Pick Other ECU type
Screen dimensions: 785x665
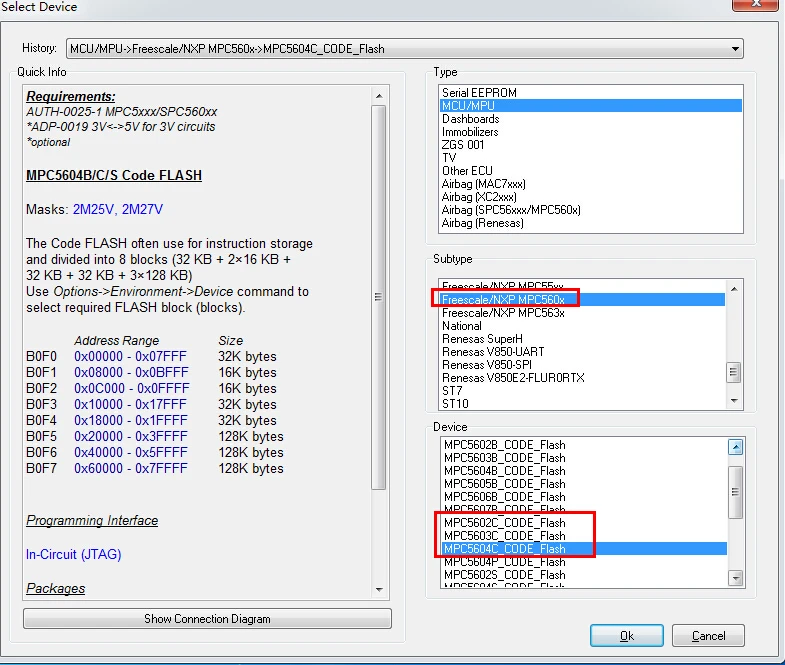coord(591,171)
